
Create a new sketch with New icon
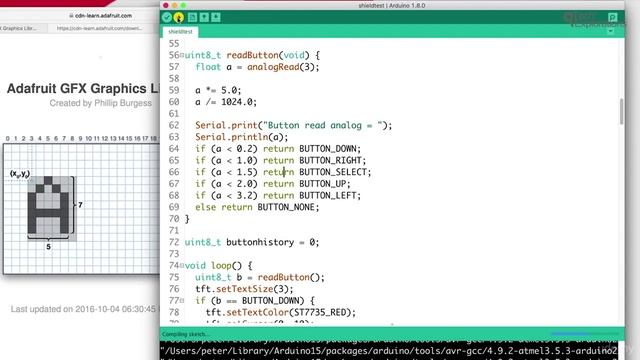[193, 17]
